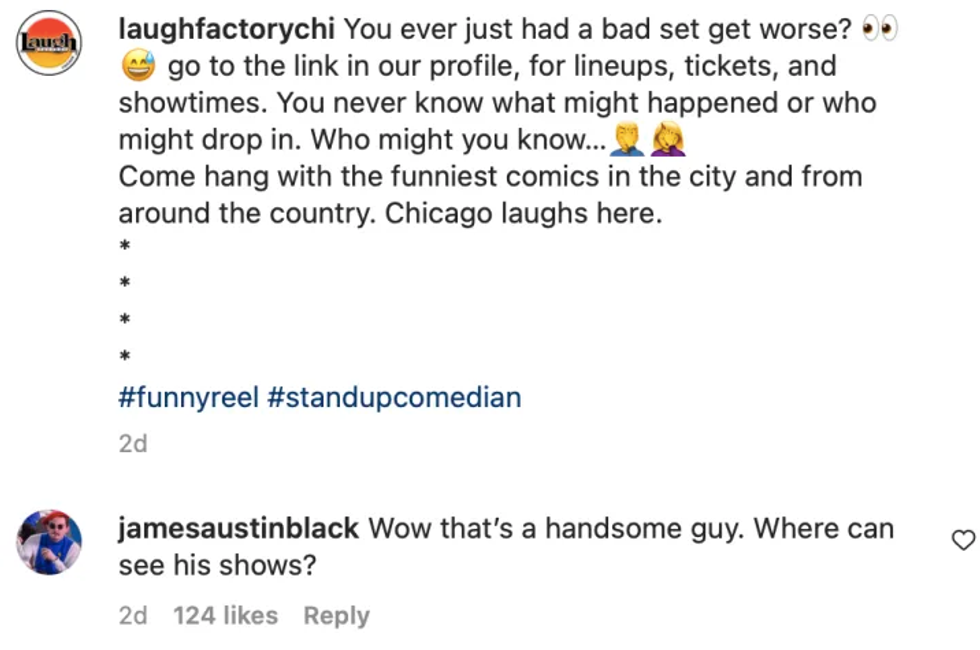Screen dimensions: 980x650
Task: Click the eyes emoji in the caption
Action: click(880, 30)
